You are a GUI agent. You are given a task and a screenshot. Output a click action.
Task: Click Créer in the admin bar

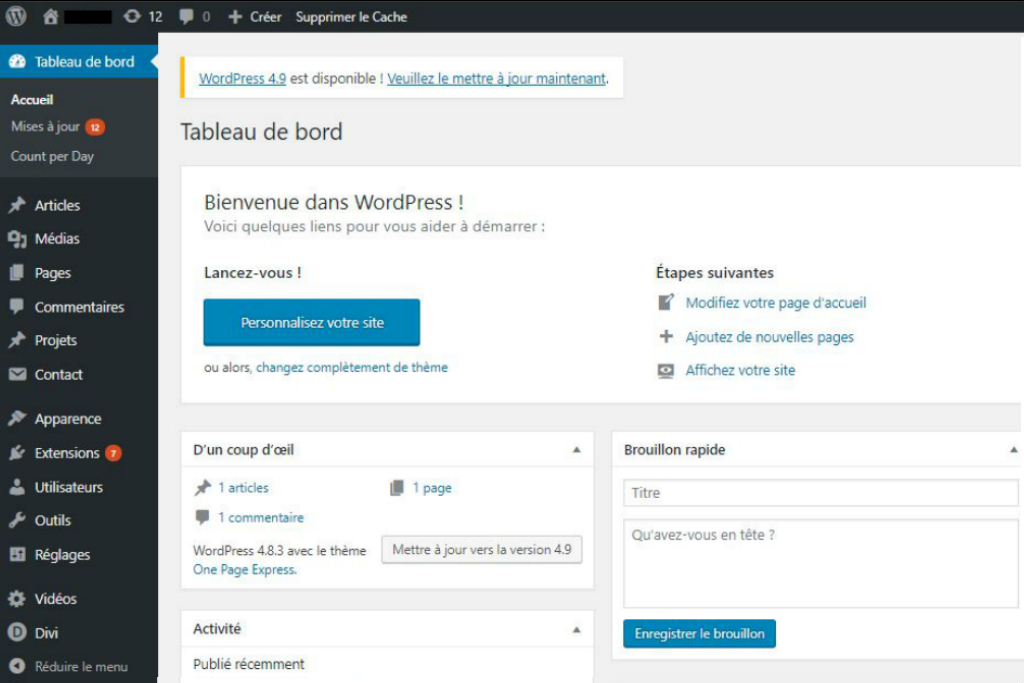(x=266, y=17)
